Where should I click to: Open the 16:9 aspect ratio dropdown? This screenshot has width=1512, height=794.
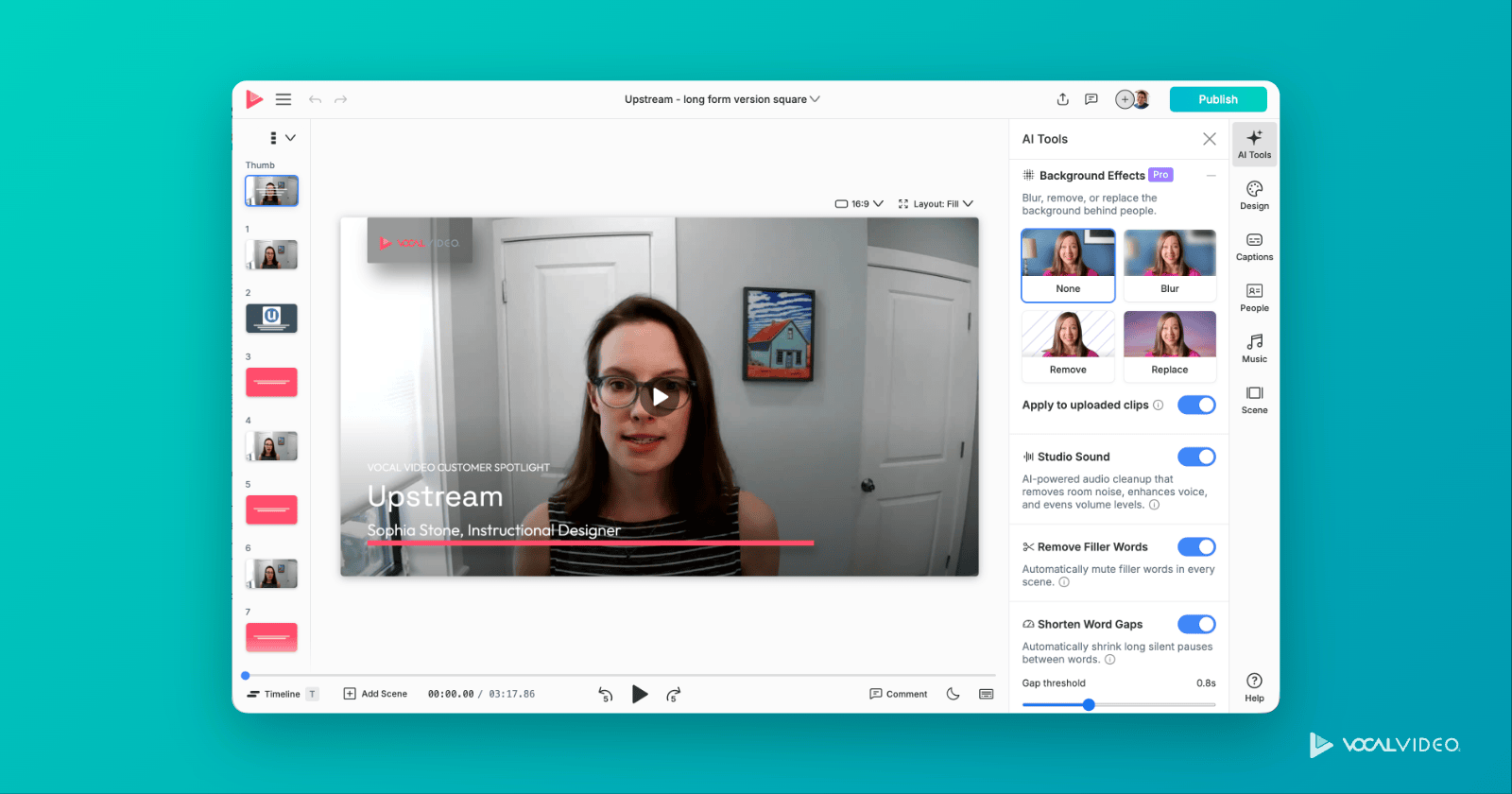pyautogui.click(x=859, y=203)
